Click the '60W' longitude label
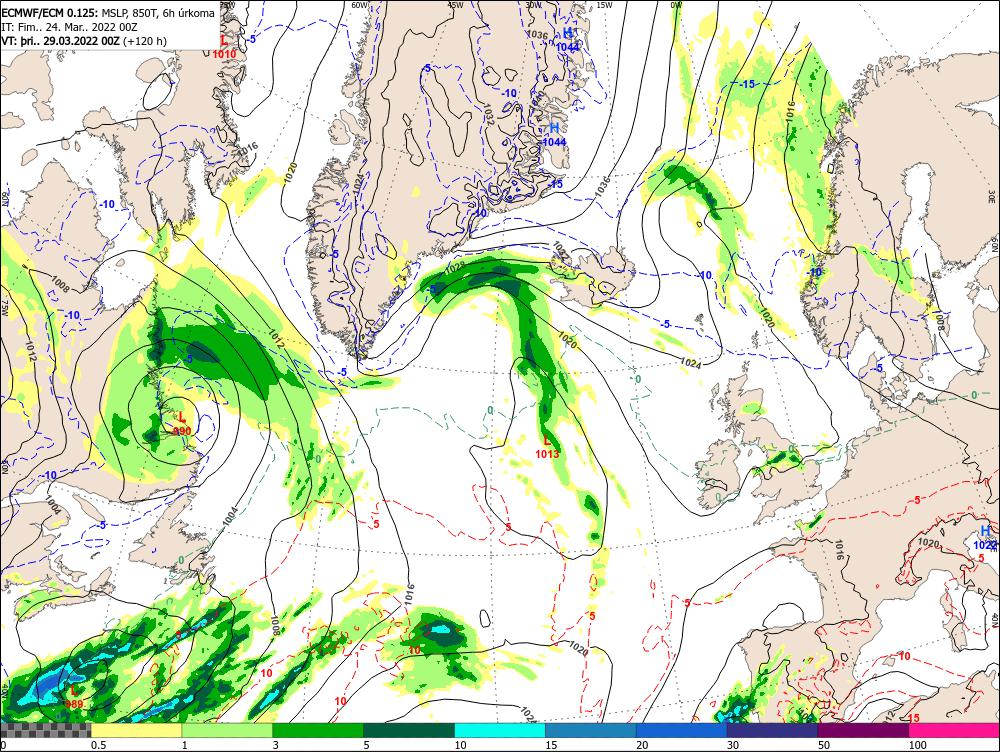This screenshot has width=1000, height=752. pyautogui.click(x=360, y=4)
